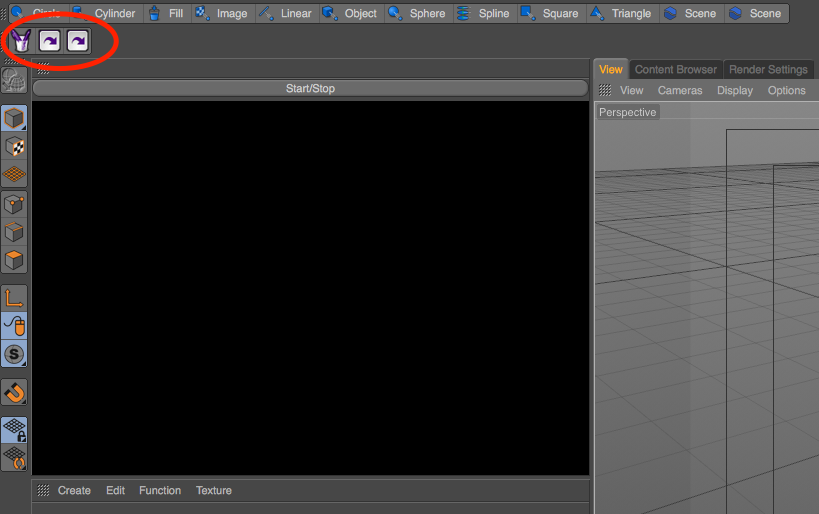Open the Create menu in material manager
Viewport: 819px width, 514px height.
pos(74,490)
